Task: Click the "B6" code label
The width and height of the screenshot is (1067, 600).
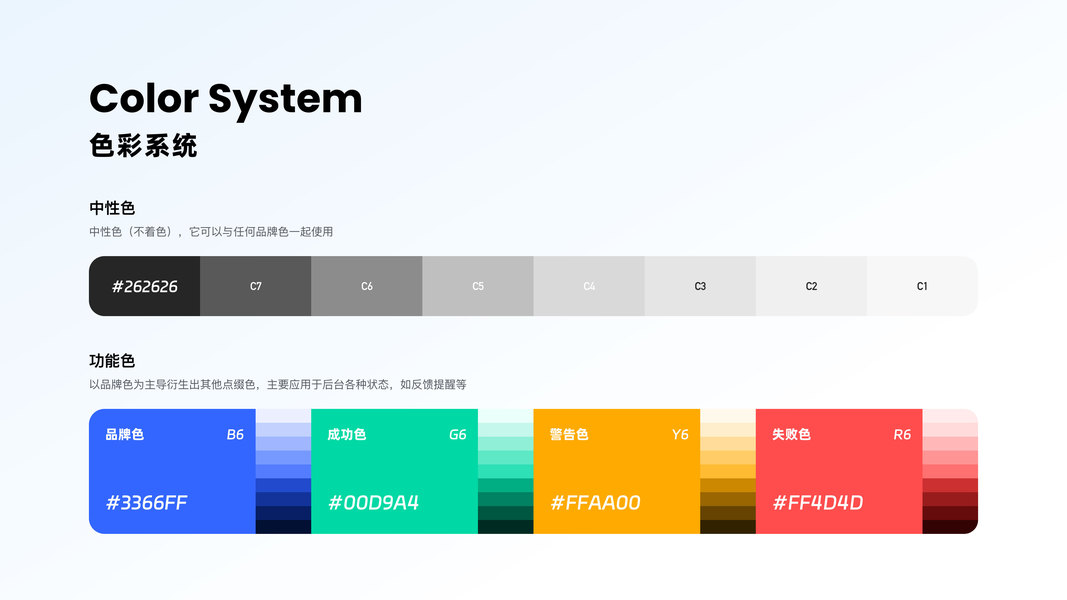Action: pyautogui.click(x=235, y=434)
